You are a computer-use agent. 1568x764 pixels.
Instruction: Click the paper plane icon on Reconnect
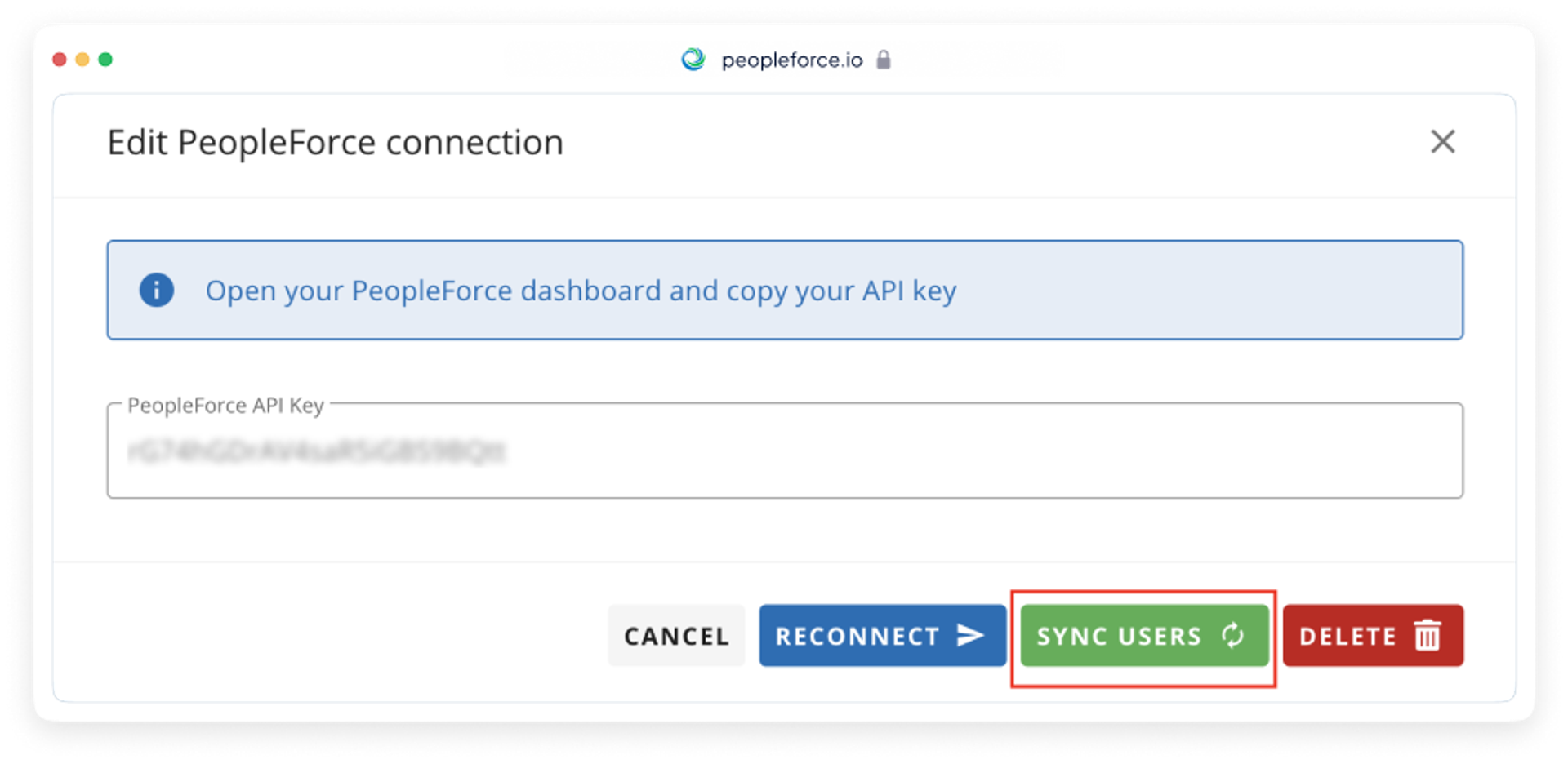[969, 635]
